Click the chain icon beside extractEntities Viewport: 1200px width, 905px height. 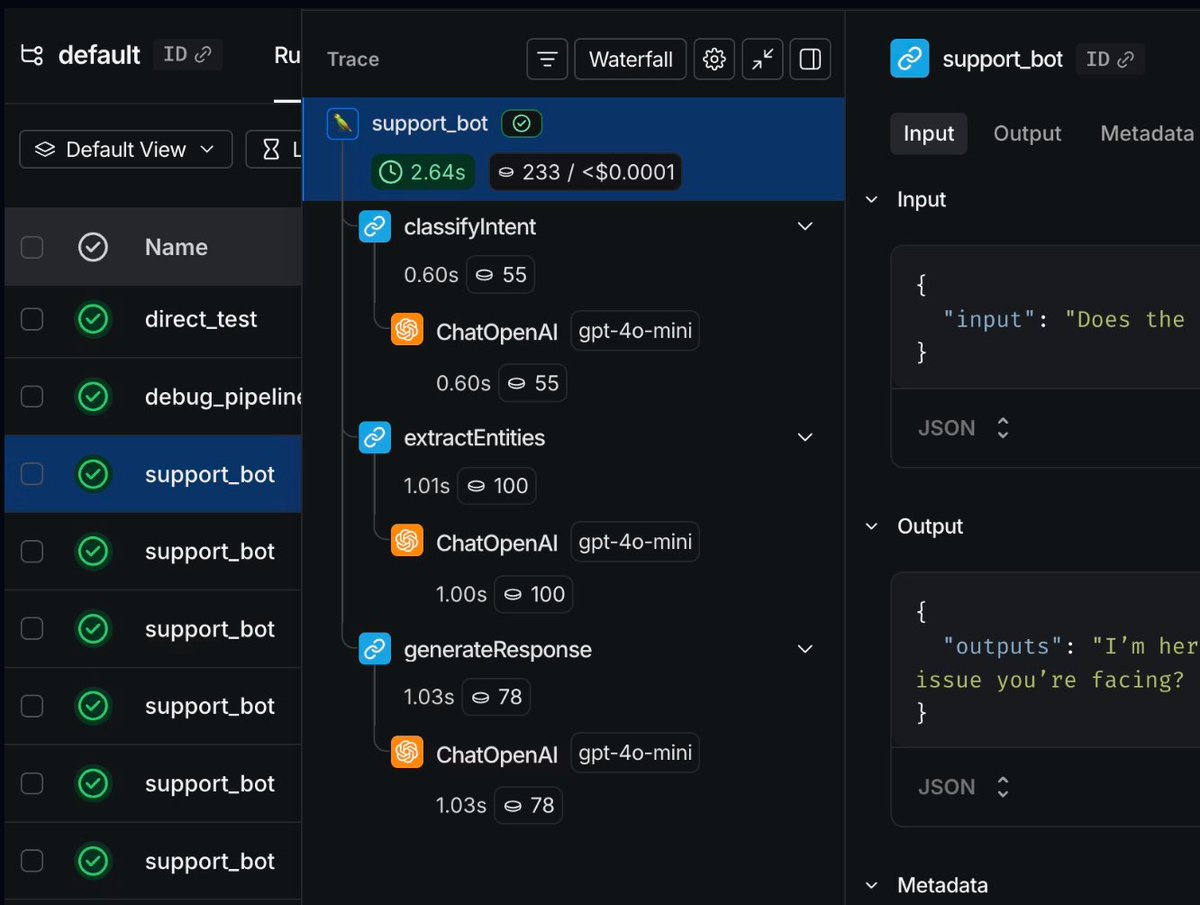375,438
